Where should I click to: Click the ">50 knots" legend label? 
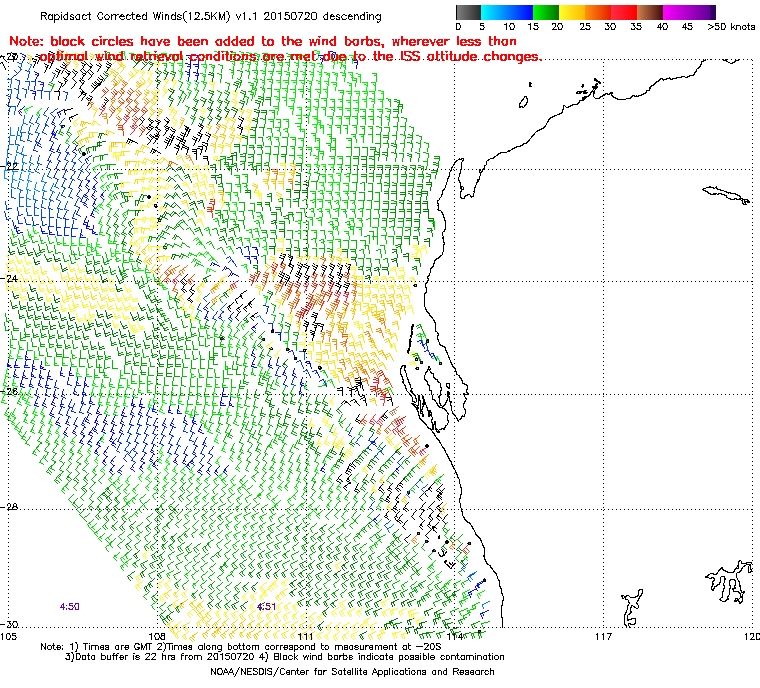[731, 27]
